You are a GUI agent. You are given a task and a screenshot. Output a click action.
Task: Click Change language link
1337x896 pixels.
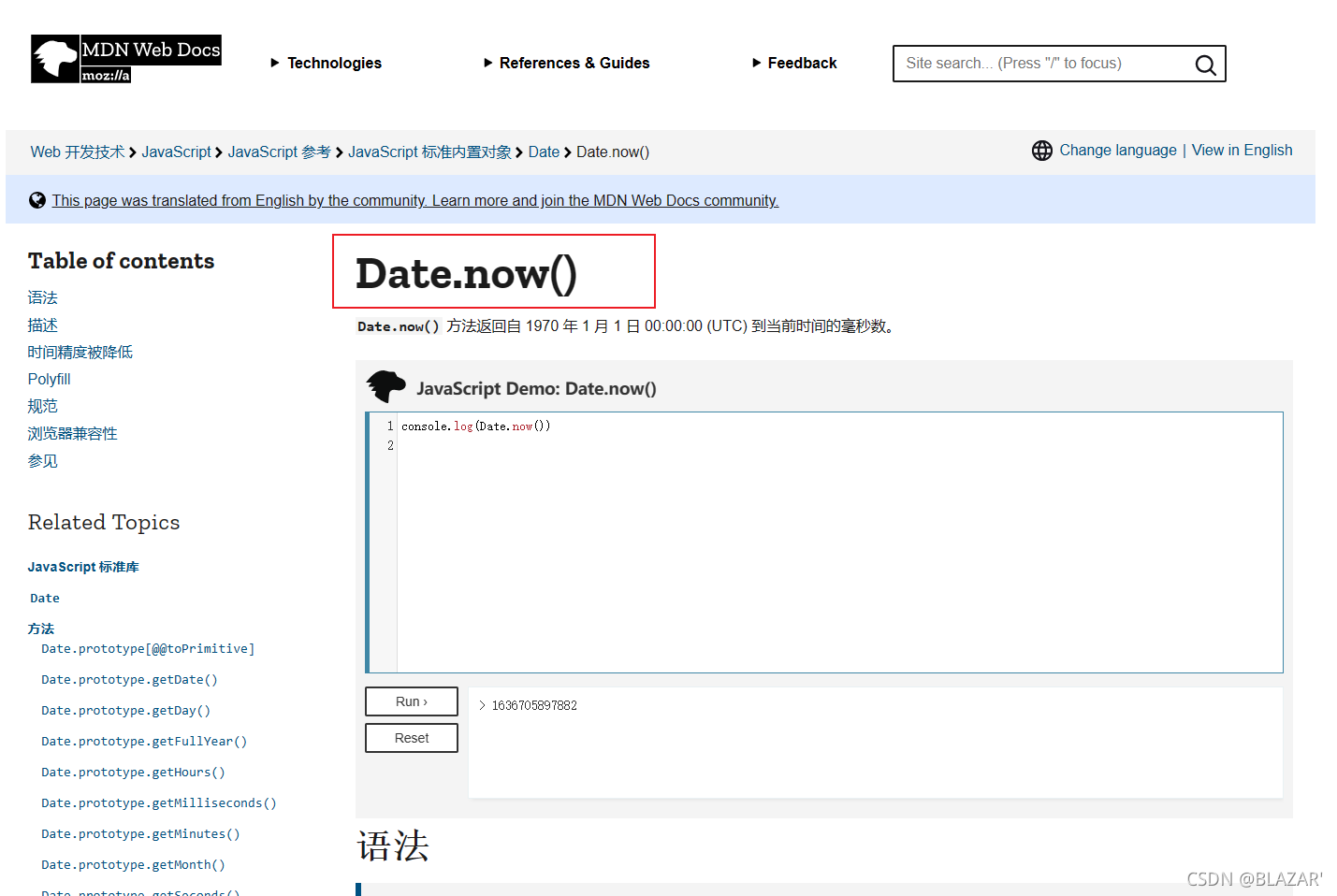coord(1118,150)
